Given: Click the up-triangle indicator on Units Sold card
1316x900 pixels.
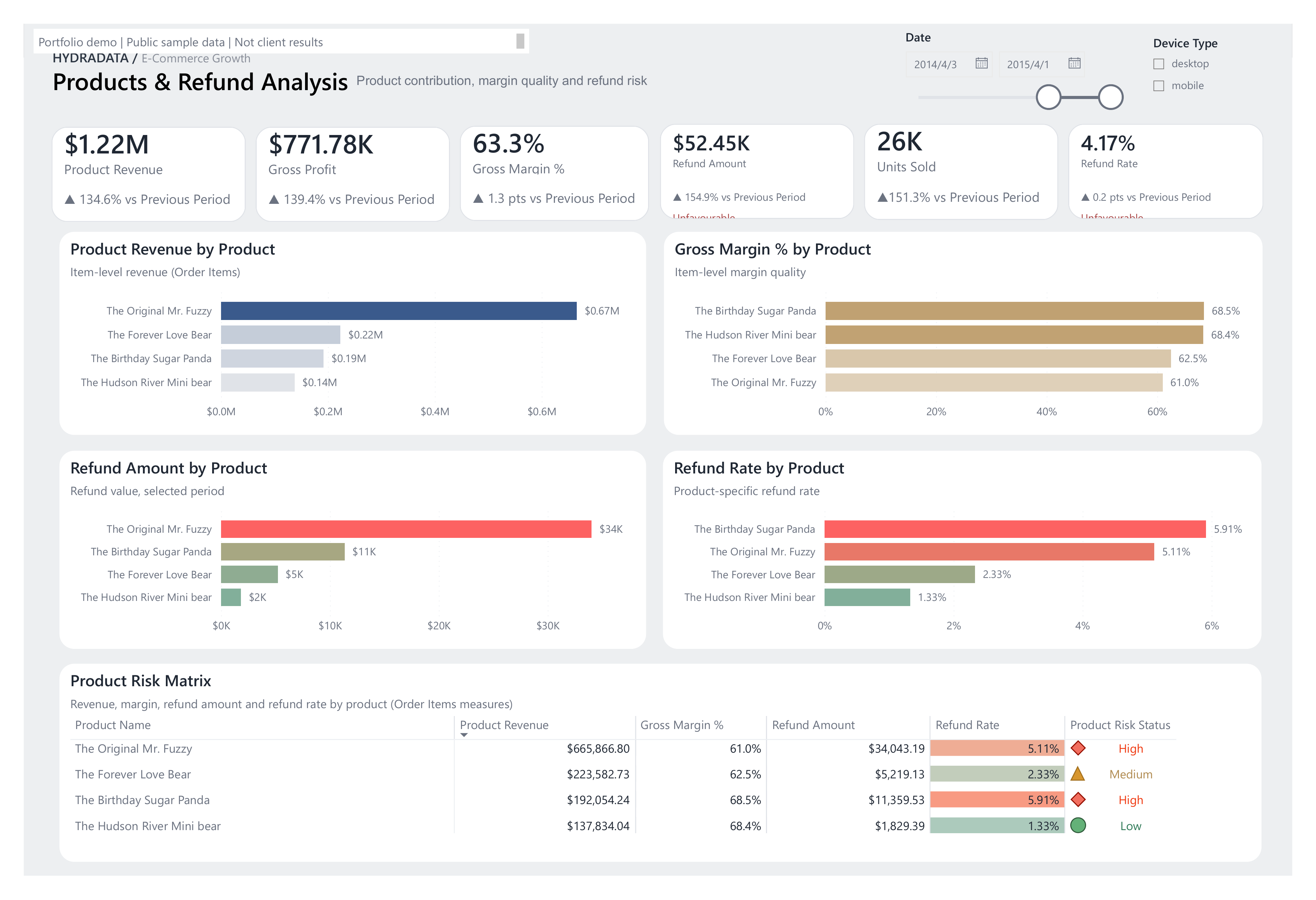Looking at the screenshot, I should tap(882, 197).
